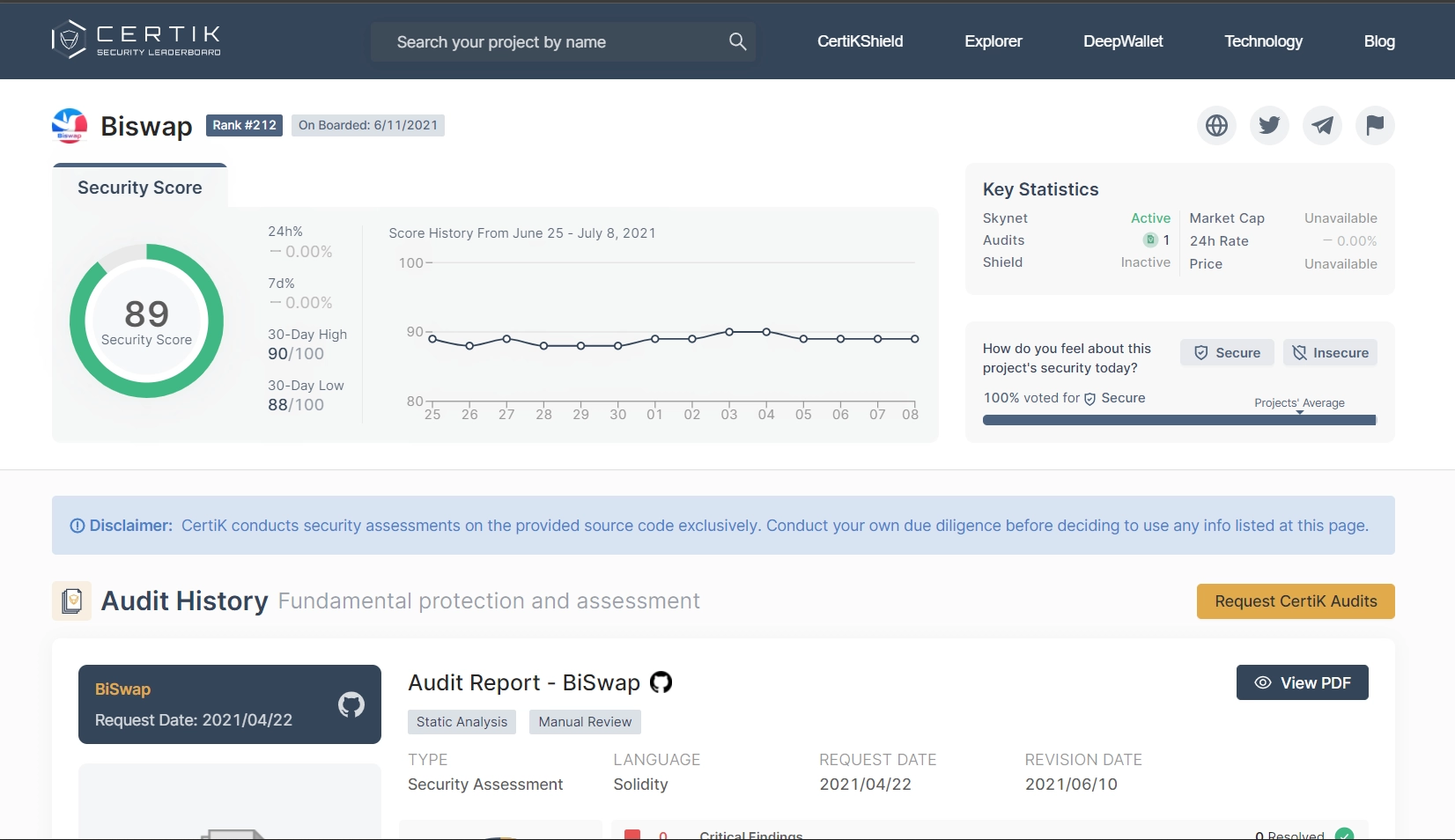Viewport: 1455px width, 840px height.
Task: Open GitHub icon beside Audit Report title
Action: pyautogui.click(x=661, y=682)
